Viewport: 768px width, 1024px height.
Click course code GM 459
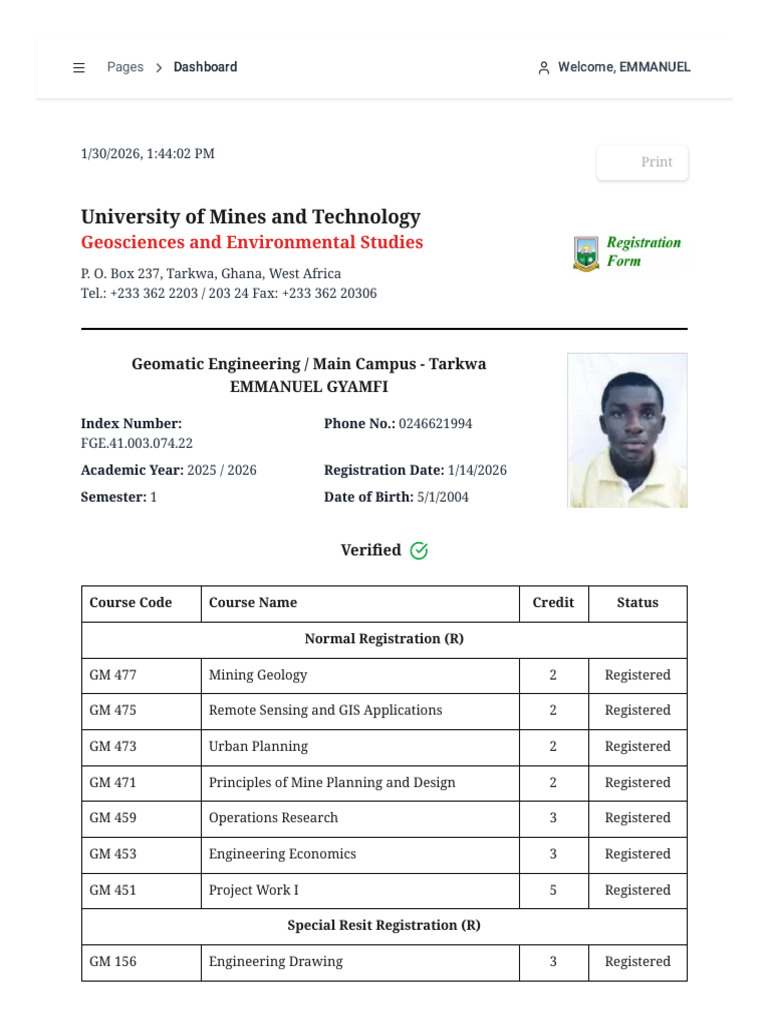(113, 818)
